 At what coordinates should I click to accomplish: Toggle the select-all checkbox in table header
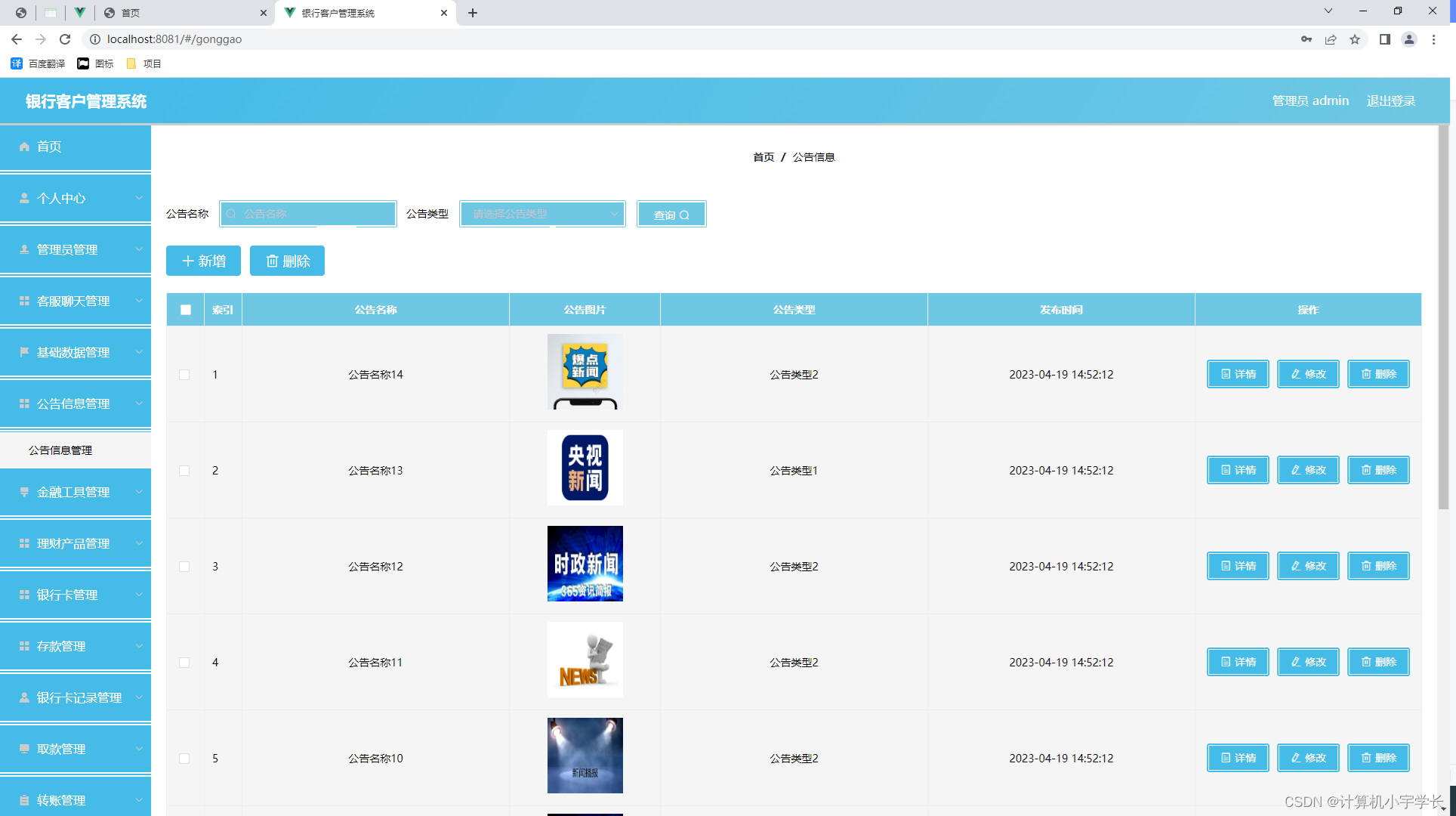(184, 309)
